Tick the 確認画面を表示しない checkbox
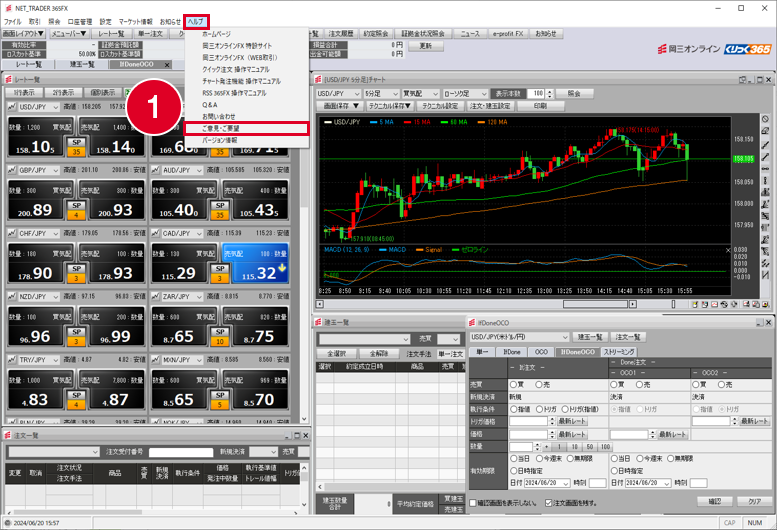Image resolution: width=778 pixels, height=530 pixels. tap(473, 503)
